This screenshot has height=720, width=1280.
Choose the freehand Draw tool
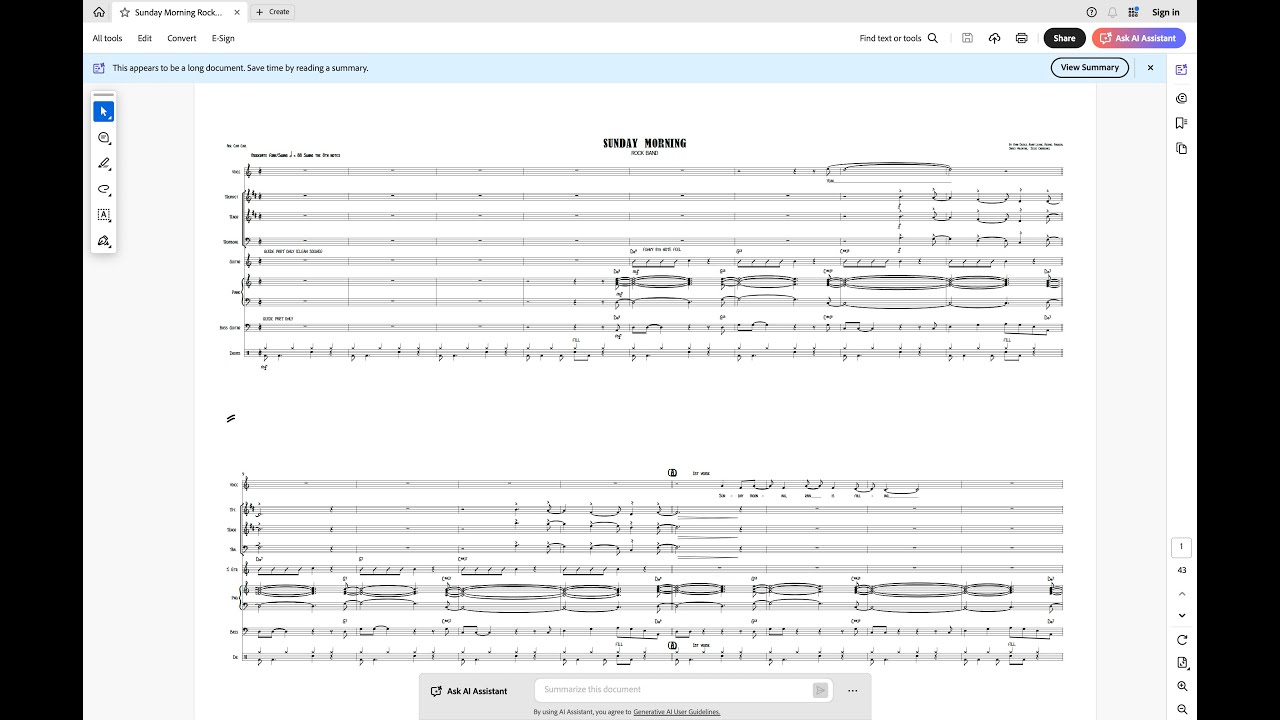(104, 189)
